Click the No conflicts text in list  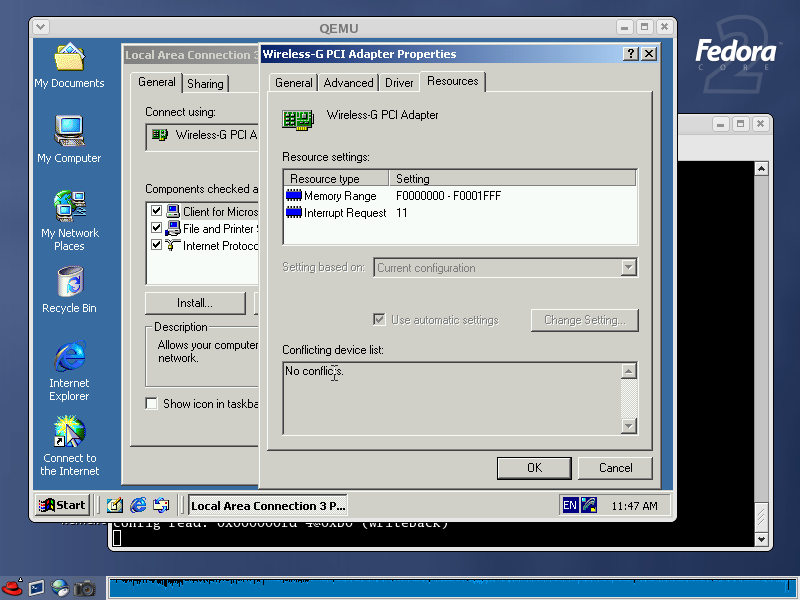314,371
